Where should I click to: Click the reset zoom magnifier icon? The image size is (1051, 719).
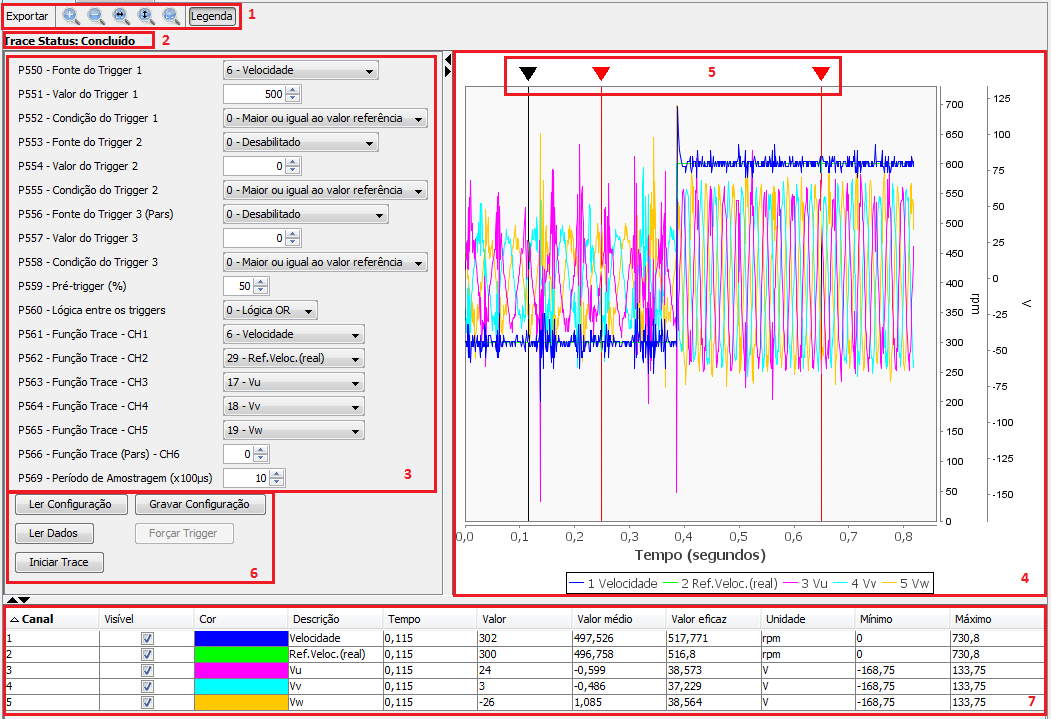pyautogui.click(x=171, y=16)
